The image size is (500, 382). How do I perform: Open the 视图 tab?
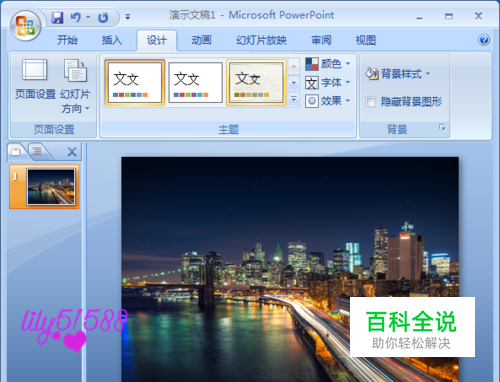click(366, 40)
